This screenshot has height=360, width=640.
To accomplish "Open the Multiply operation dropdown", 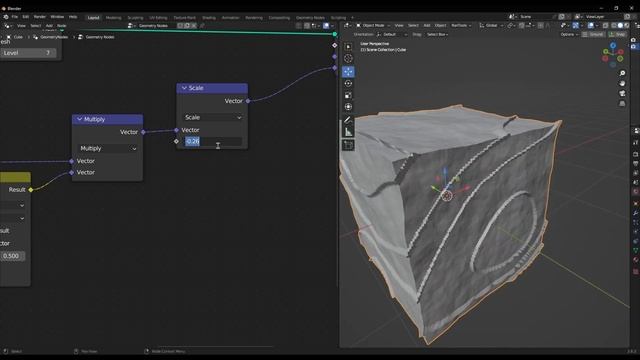I will pos(108,149).
